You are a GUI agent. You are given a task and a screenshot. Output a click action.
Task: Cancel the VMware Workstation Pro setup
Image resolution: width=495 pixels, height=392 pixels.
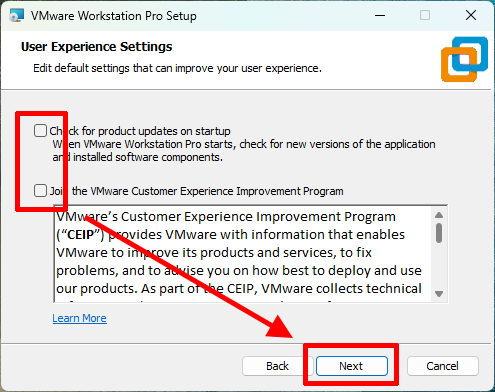(442, 366)
